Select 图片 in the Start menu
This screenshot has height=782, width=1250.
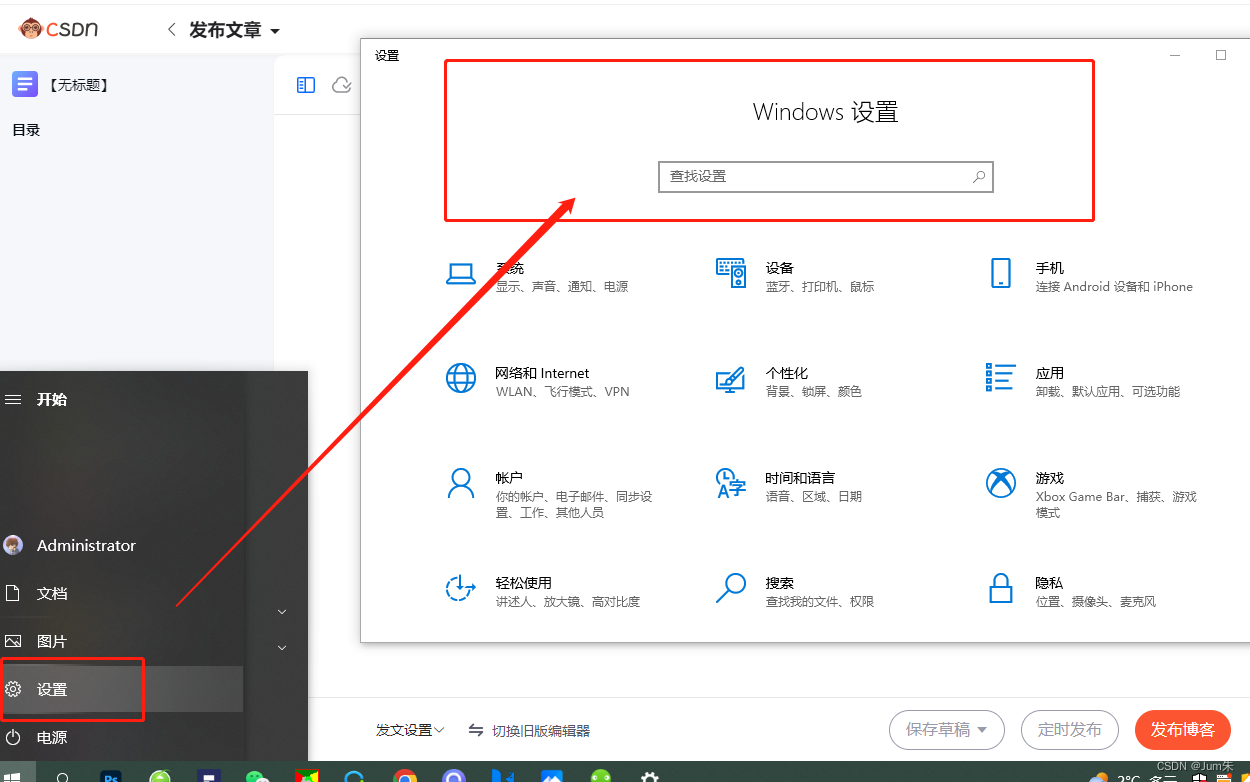click(122, 641)
